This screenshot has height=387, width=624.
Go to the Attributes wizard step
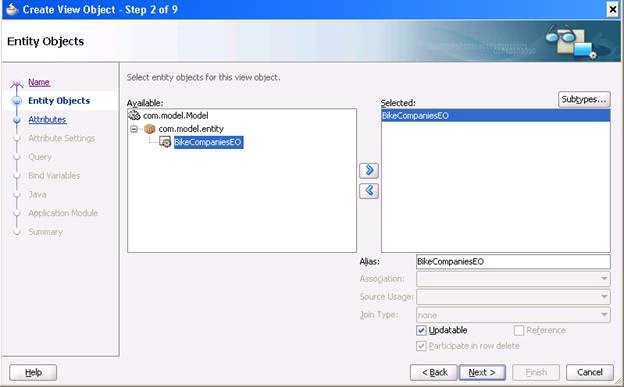[x=47, y=119]
